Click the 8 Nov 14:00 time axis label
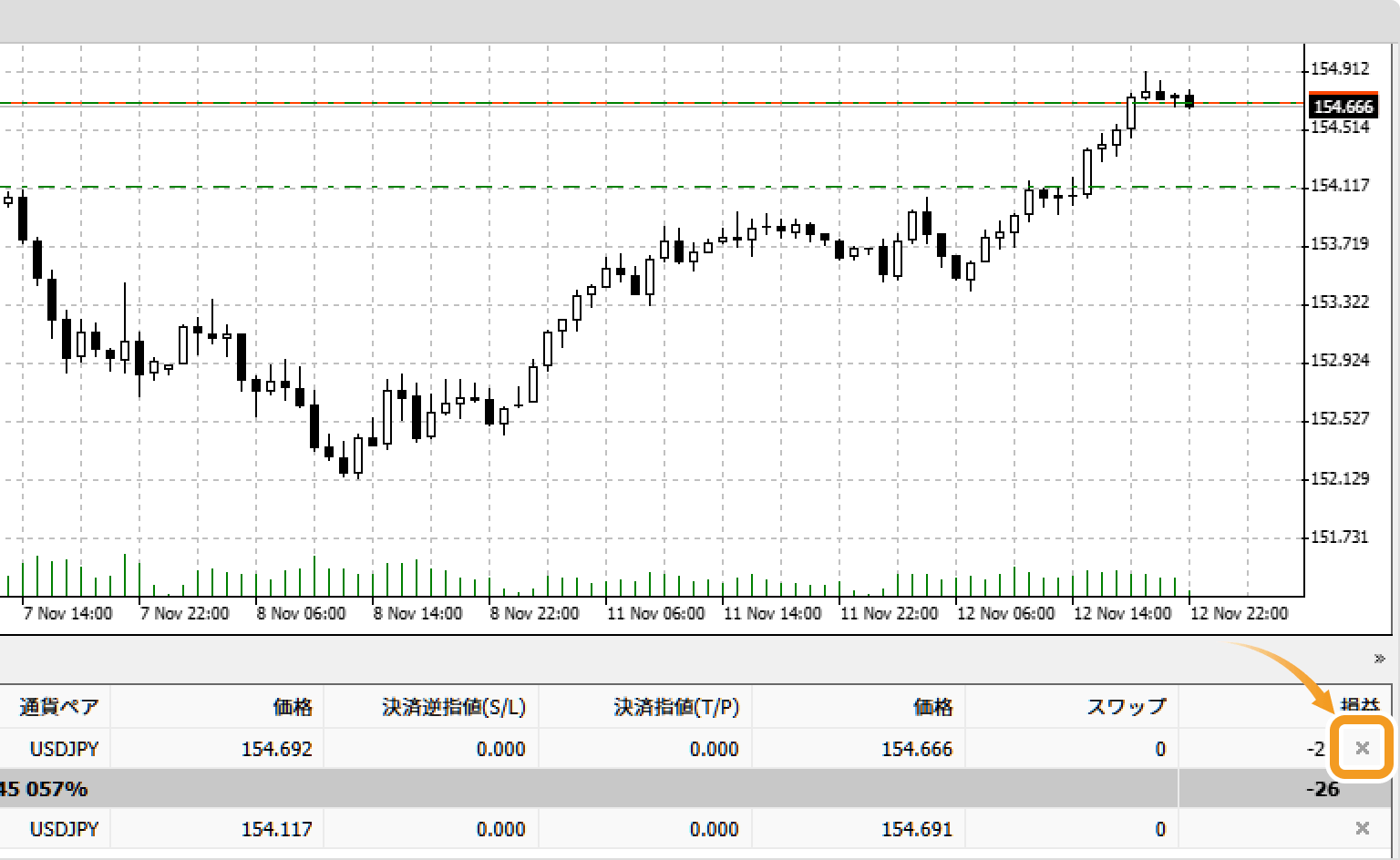Screen dimensions: 1400x860 (x=418, y=614)
